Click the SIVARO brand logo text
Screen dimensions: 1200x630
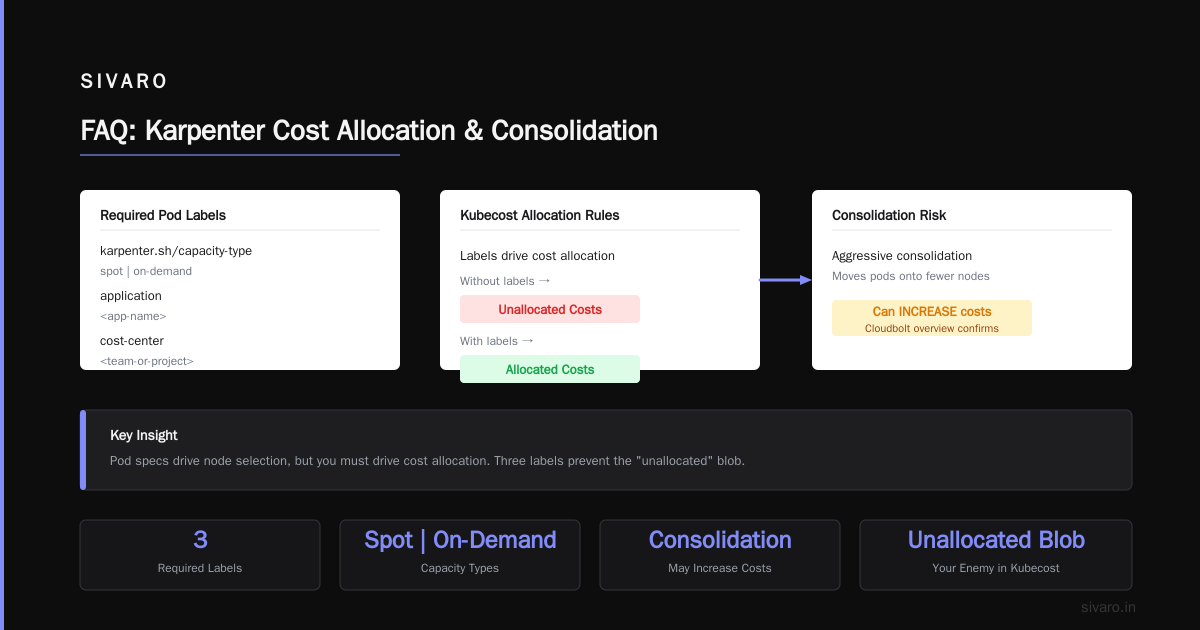coord(124,82)
